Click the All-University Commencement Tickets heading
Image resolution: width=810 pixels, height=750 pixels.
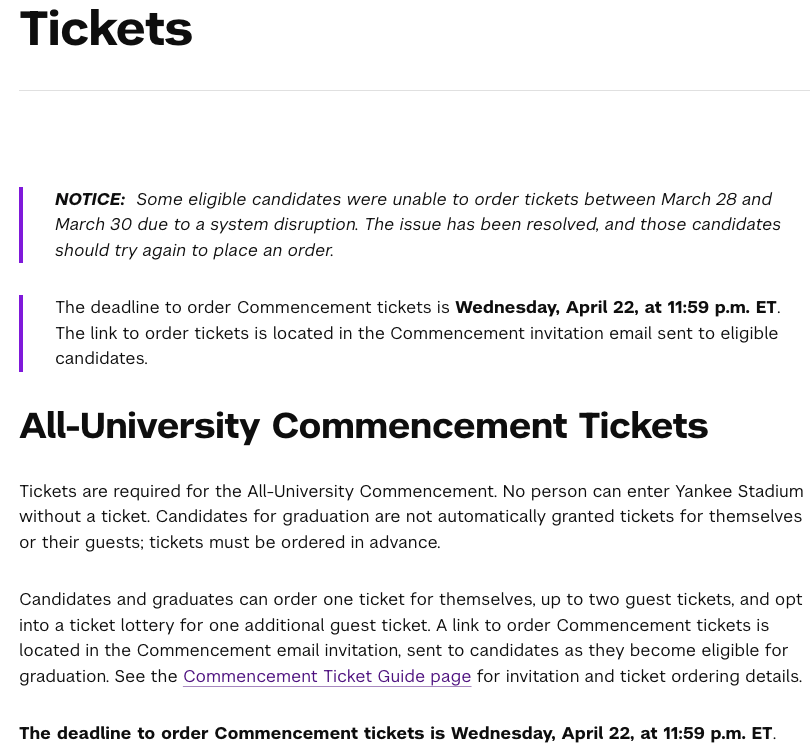coord(364,425)
